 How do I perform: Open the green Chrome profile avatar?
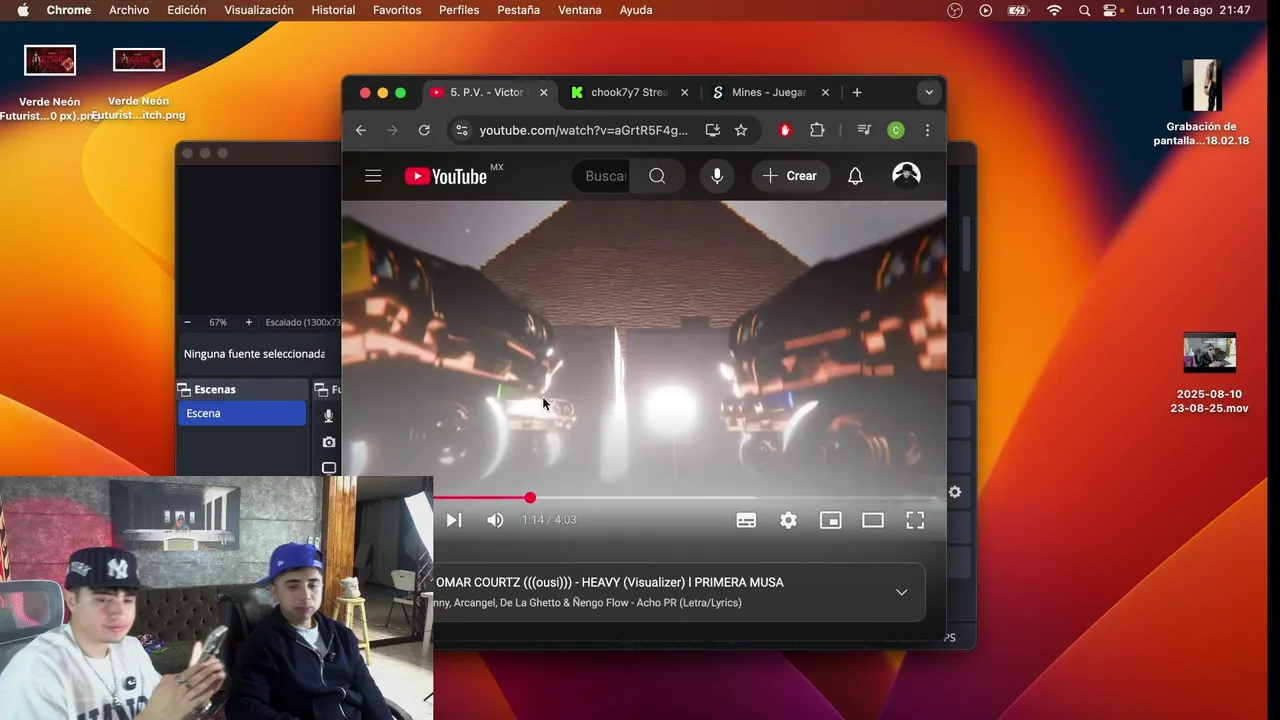[896, 130]
